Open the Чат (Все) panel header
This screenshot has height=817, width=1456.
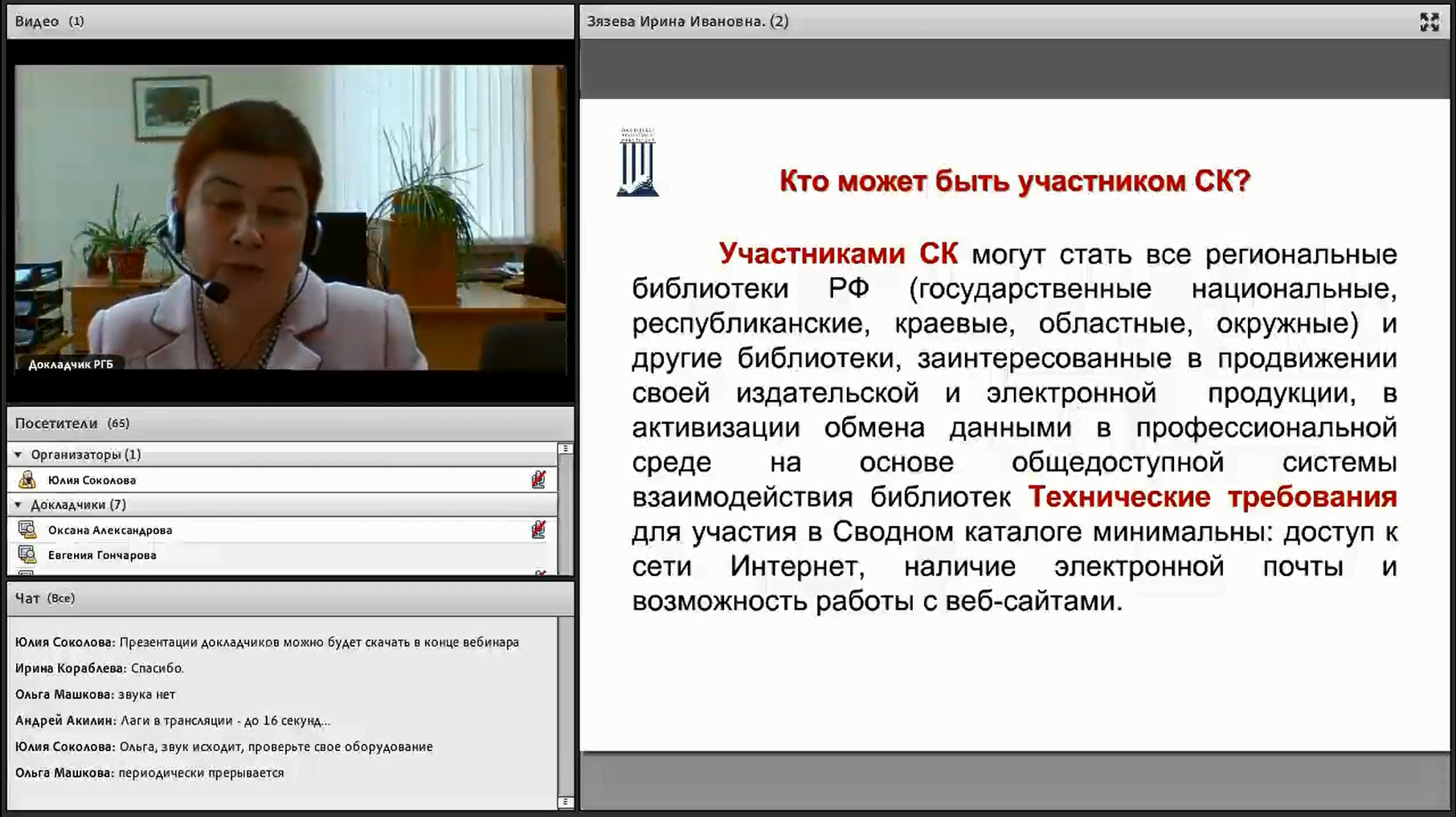pos(45,598)
